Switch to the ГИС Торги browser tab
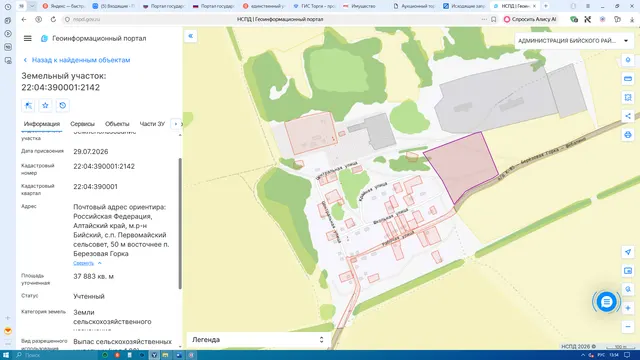 314,6
